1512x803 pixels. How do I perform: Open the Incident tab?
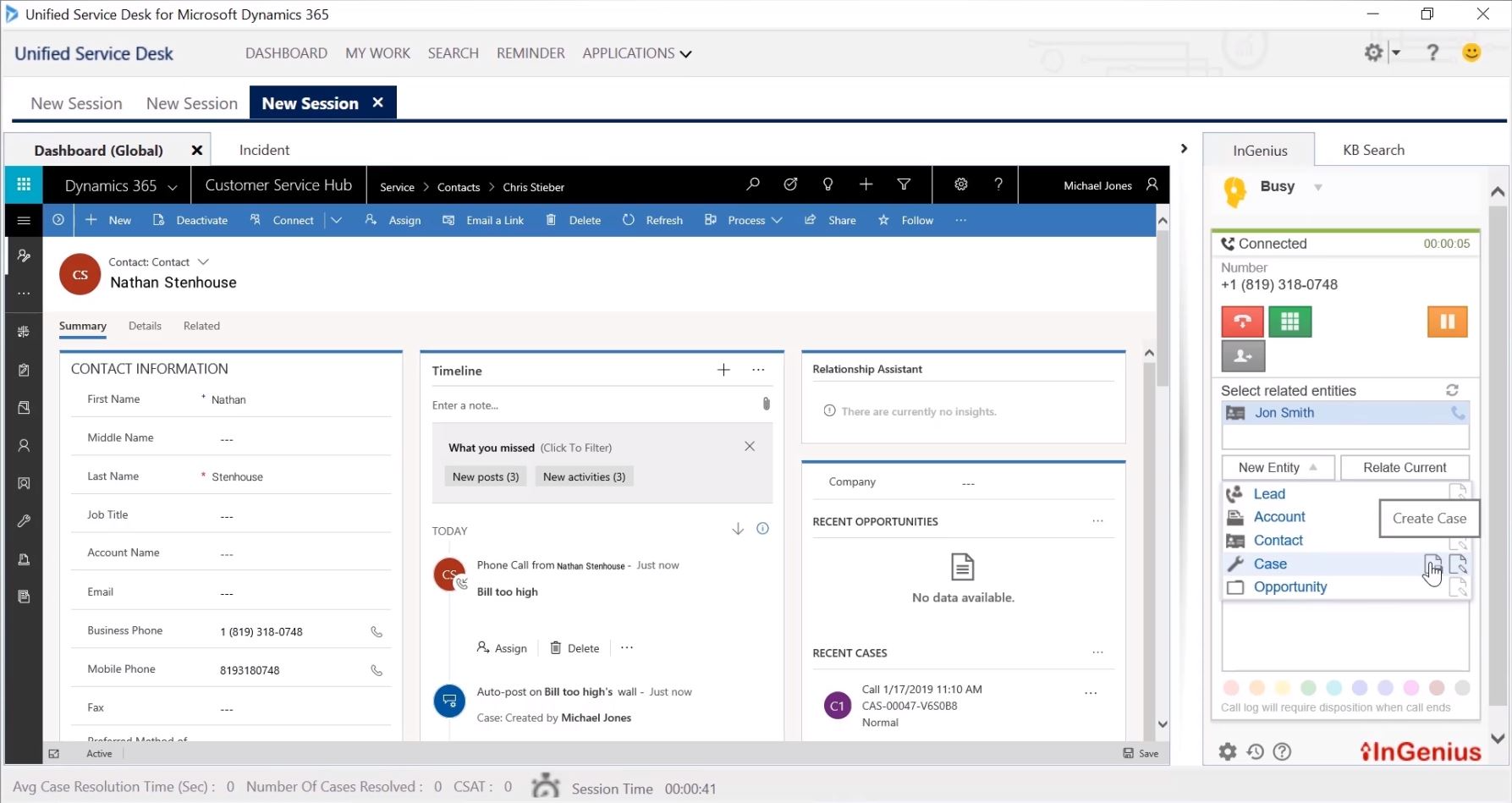(264, 150)
